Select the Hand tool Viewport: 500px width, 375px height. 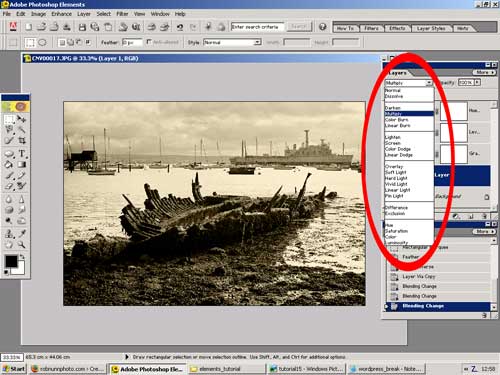click(9, 245)
